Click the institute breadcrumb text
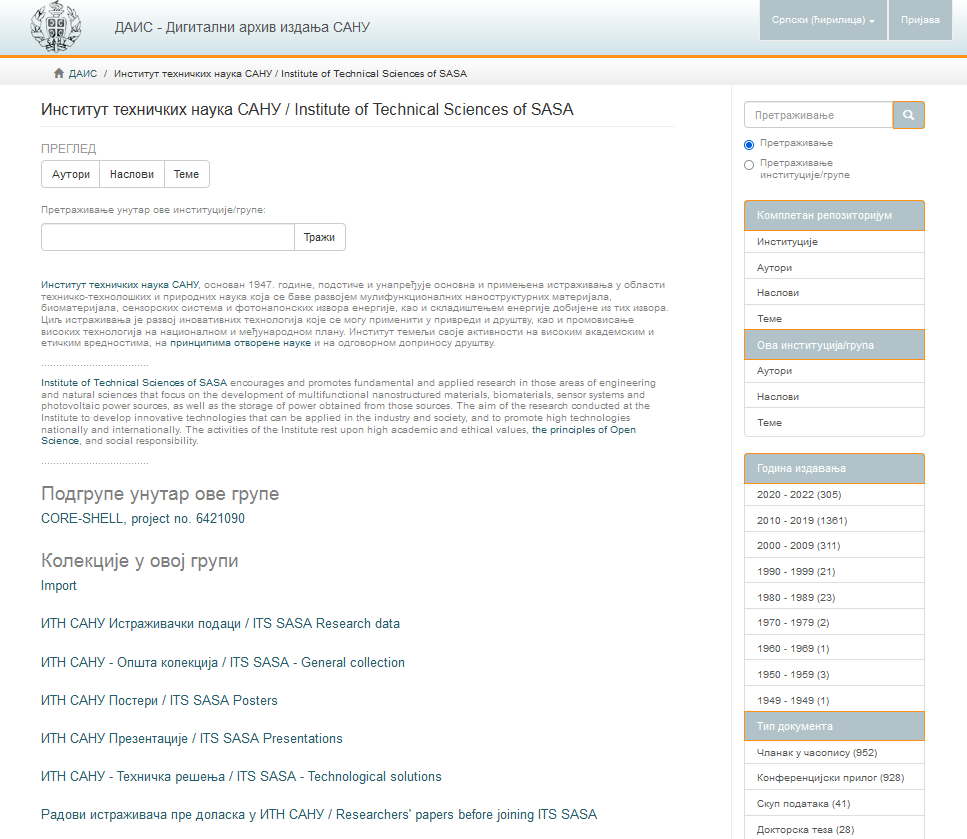 click(290, 73)
